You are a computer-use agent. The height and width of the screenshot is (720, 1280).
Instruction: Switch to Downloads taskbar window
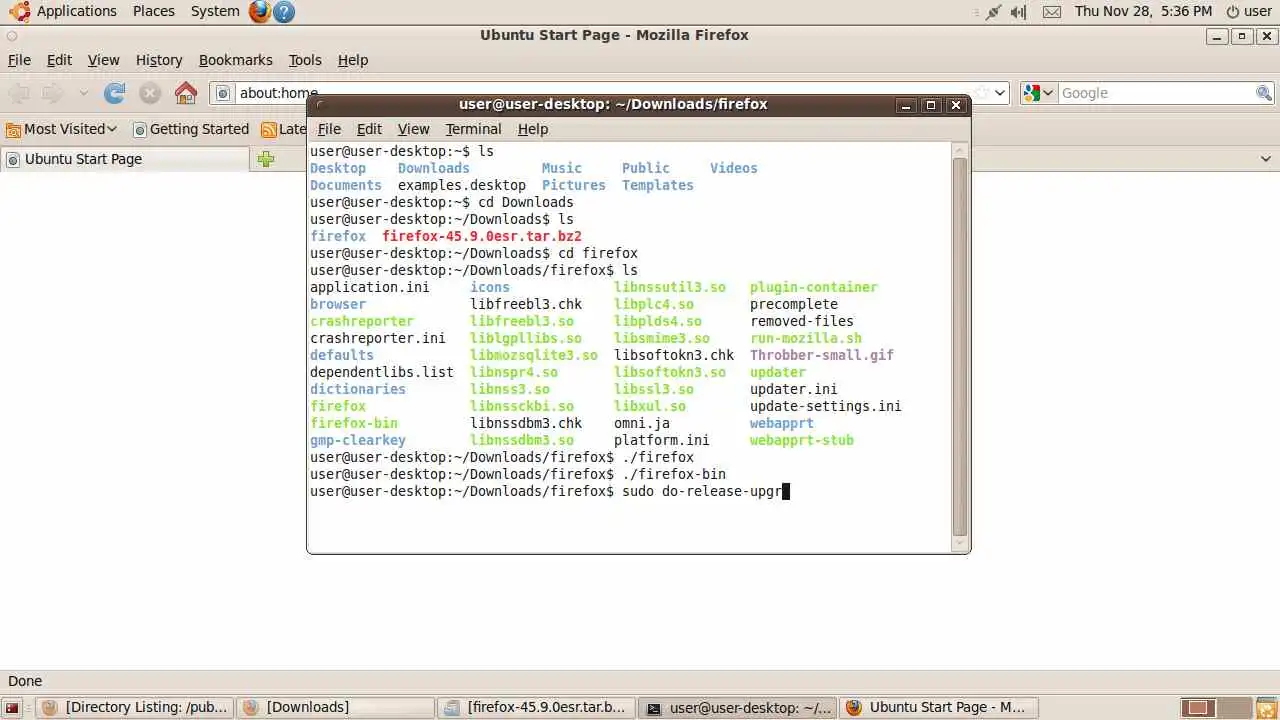(x=337, y=708)
